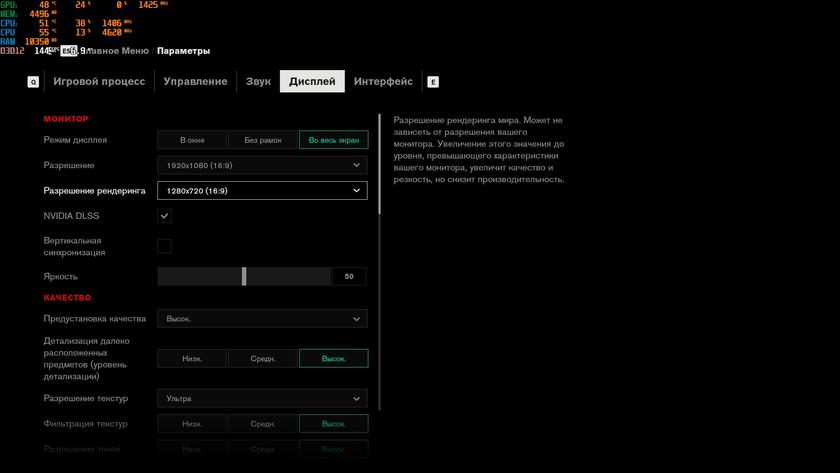
Task: Open the Разрешение 1920x1080 dropdown
Action: (x=262, y=165)
